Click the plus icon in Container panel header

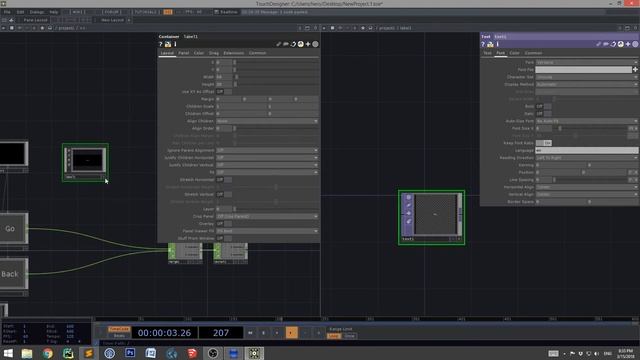click(308, 44)
